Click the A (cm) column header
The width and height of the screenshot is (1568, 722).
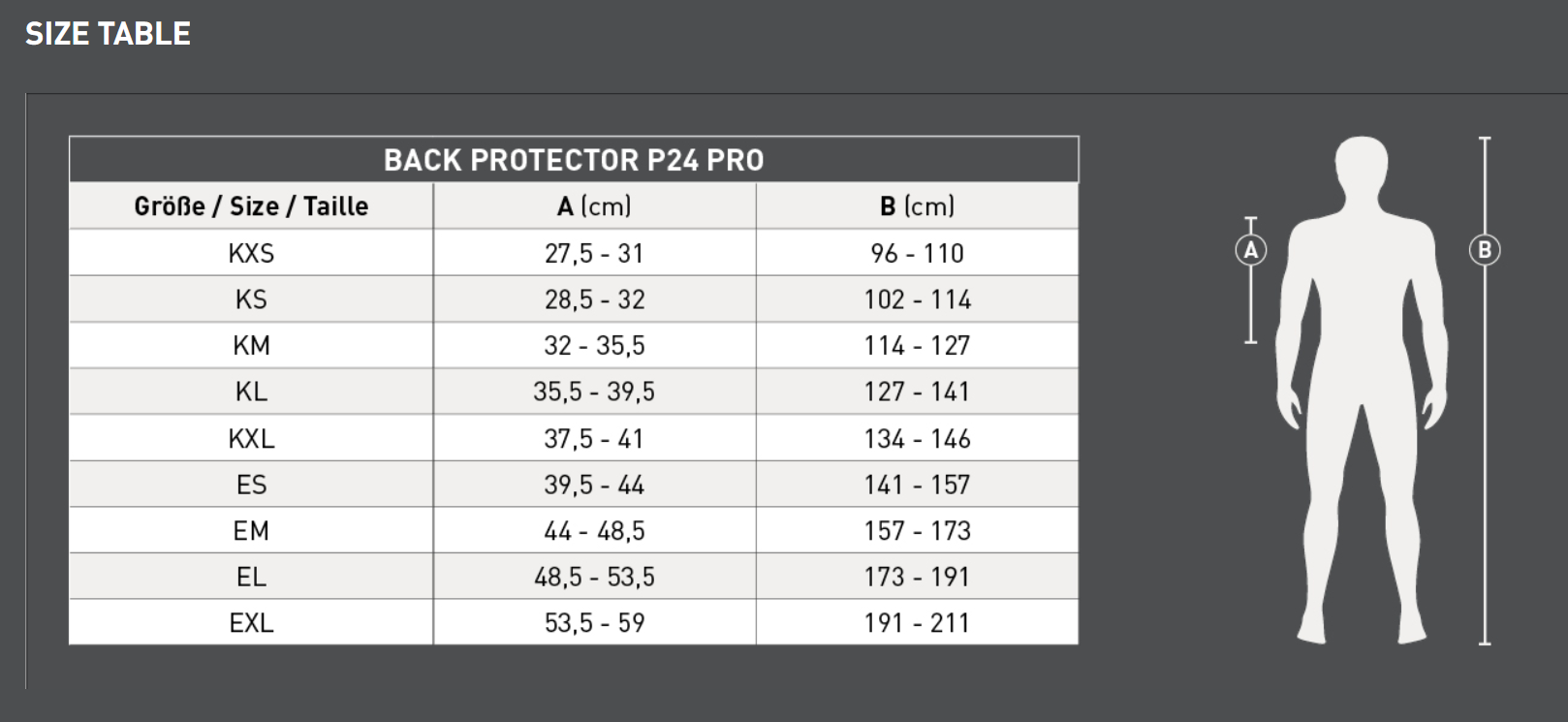(594, 206)
